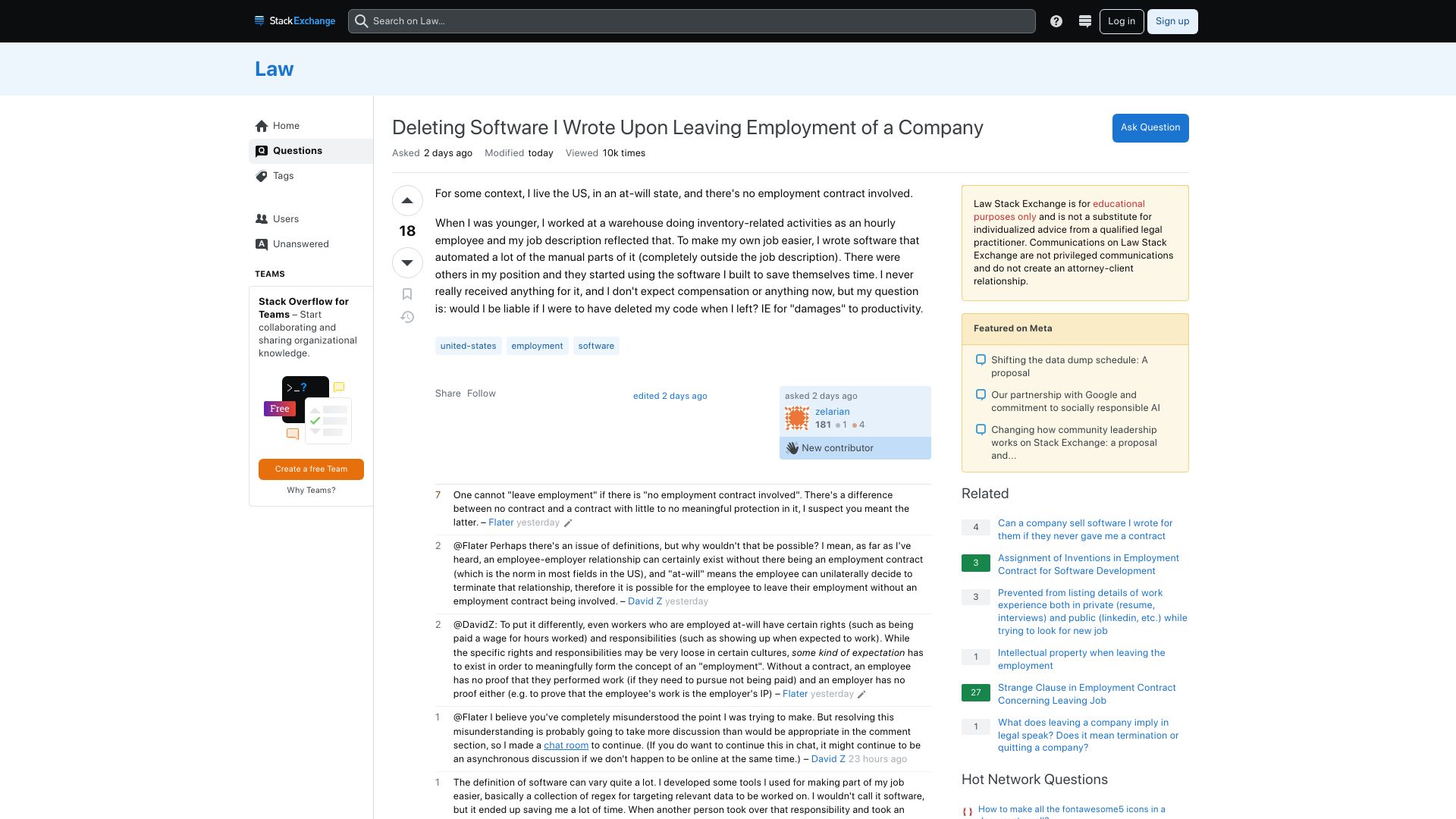Downvote the question with the down arrow

click(407, 262)
